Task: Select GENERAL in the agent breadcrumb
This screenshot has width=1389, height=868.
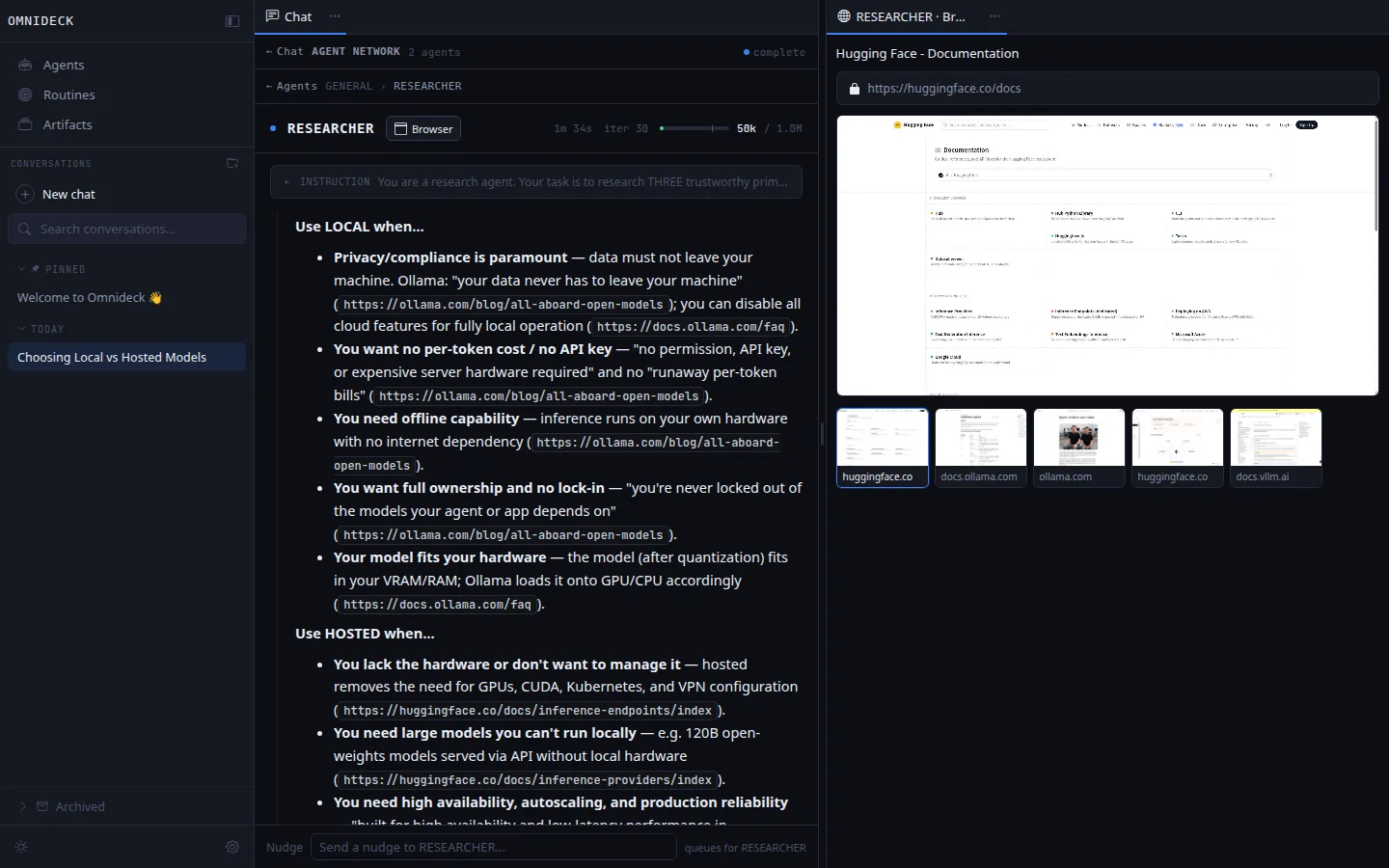Action: click(x=348, y=86)
